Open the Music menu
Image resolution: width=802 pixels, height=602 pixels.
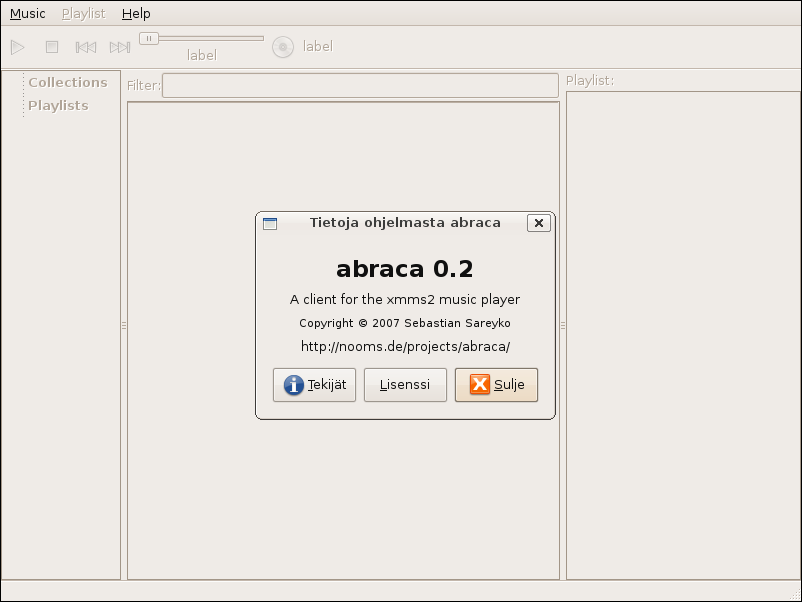pos(28,14)
